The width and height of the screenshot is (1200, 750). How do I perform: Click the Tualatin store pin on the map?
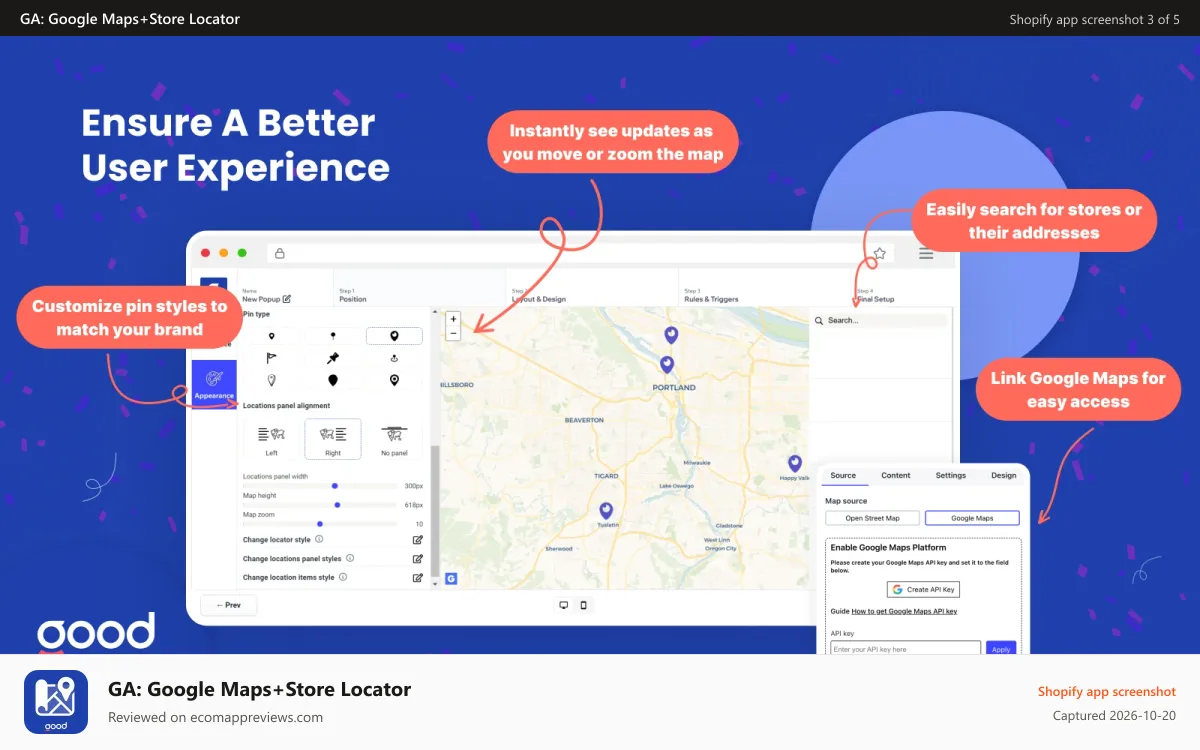point(604,512)
